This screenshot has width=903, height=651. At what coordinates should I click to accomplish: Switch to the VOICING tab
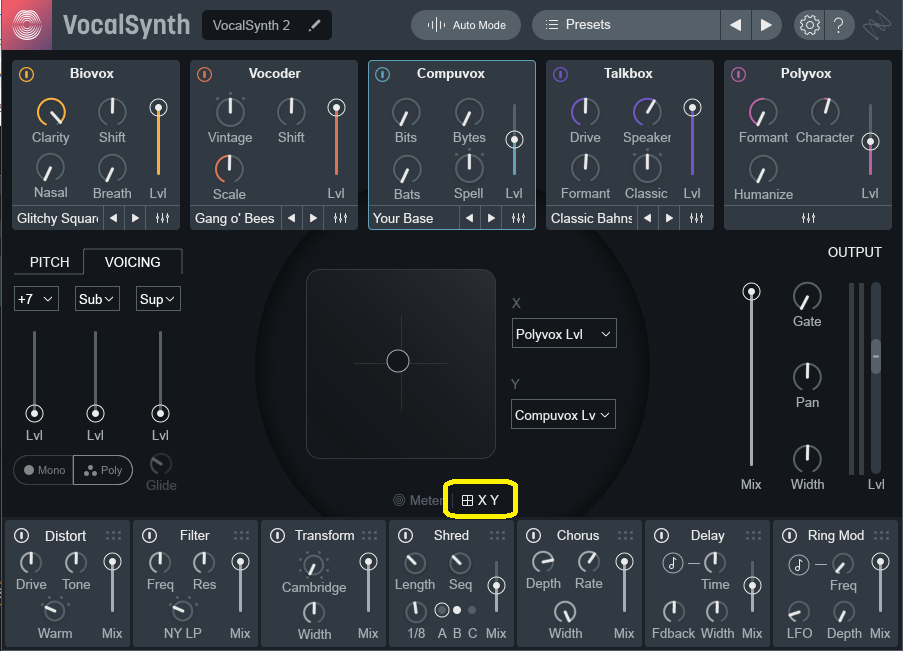pos(132,262)
